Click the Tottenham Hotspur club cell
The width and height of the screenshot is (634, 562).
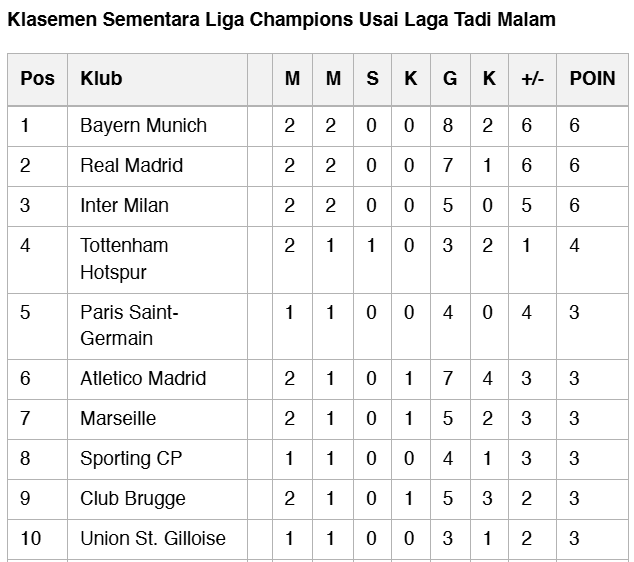click(x=124, y=258)
